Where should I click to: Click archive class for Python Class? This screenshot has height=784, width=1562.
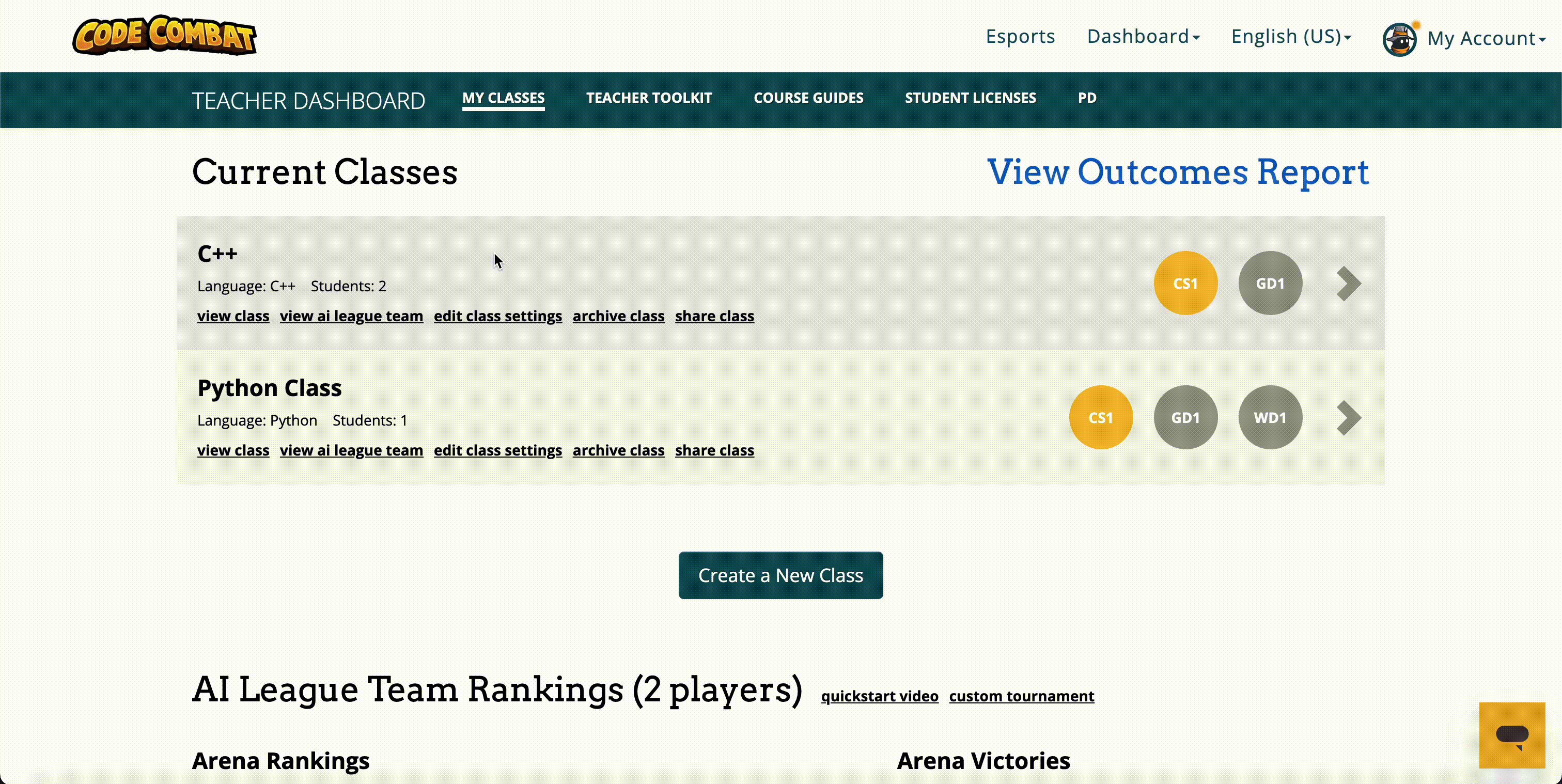pyautogui.click(x=618, y=450)
